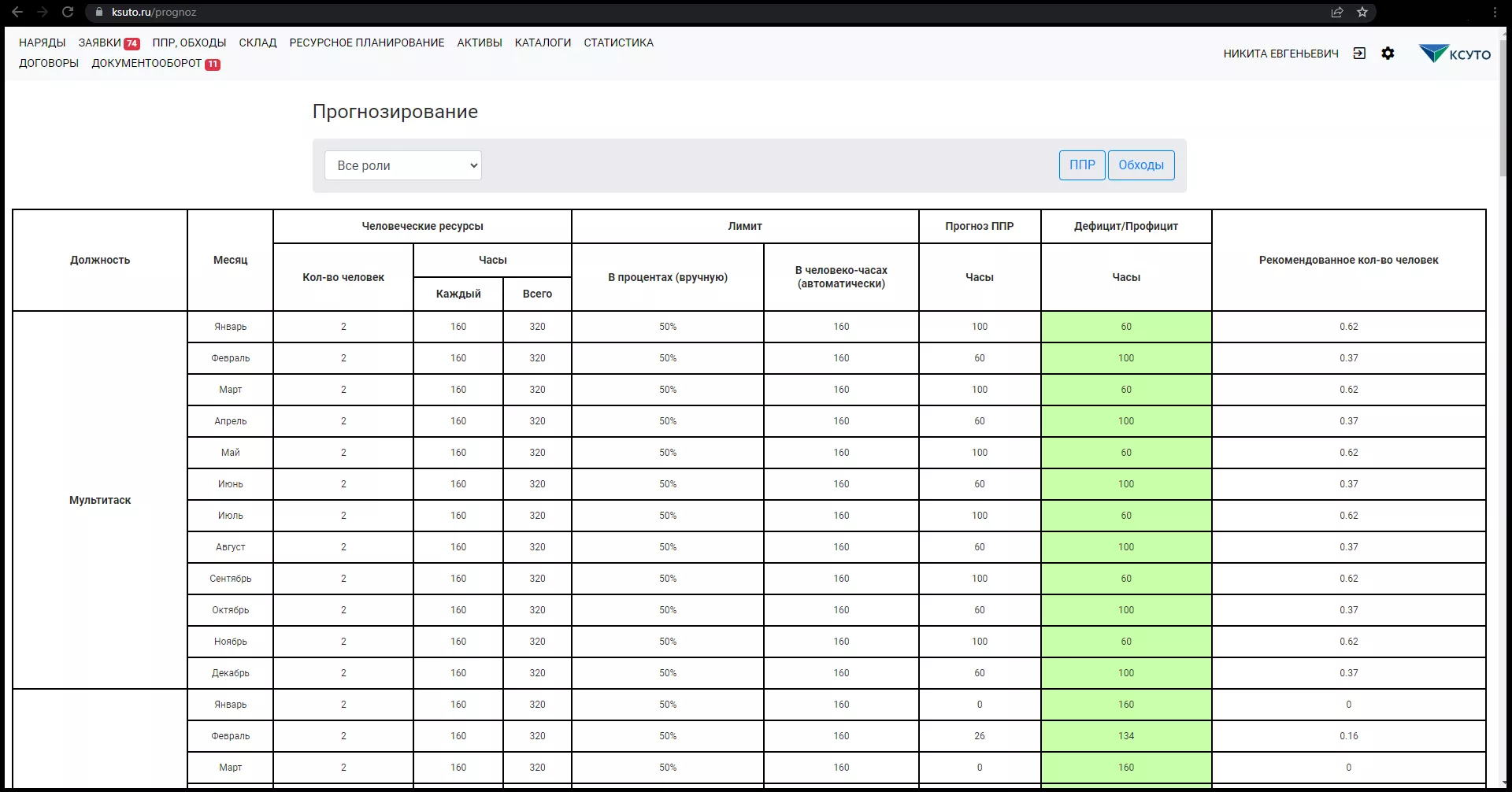This screenshot has width=1512, height=792.
Task: Click the КСУТО logo
Action: click(x=1455, y=54)
